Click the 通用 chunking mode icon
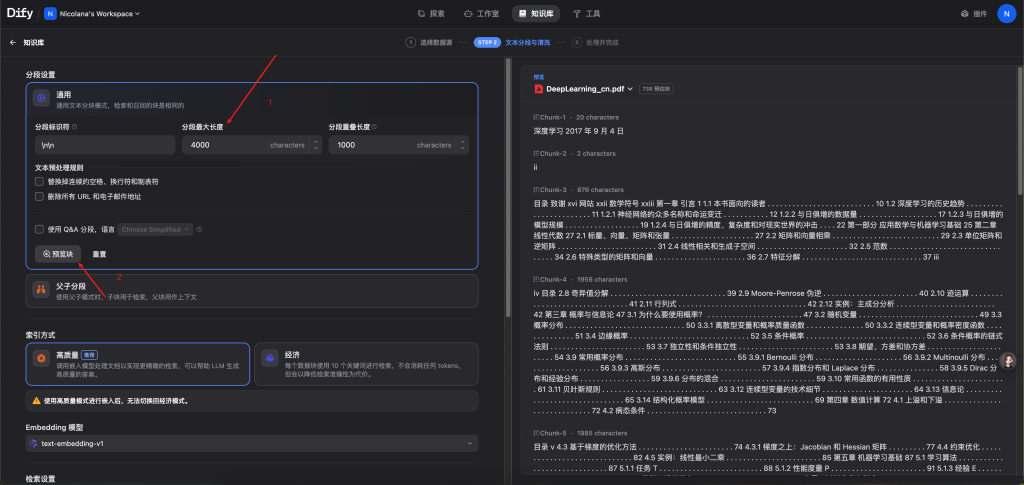Screen dimensions: 1024x485 point(41,98)
